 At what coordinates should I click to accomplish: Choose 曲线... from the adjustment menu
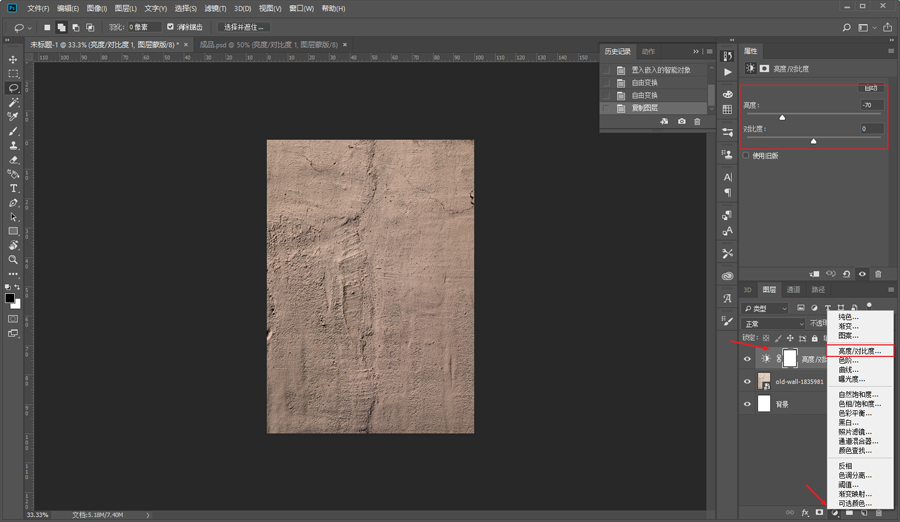click(x=849, y=370)
